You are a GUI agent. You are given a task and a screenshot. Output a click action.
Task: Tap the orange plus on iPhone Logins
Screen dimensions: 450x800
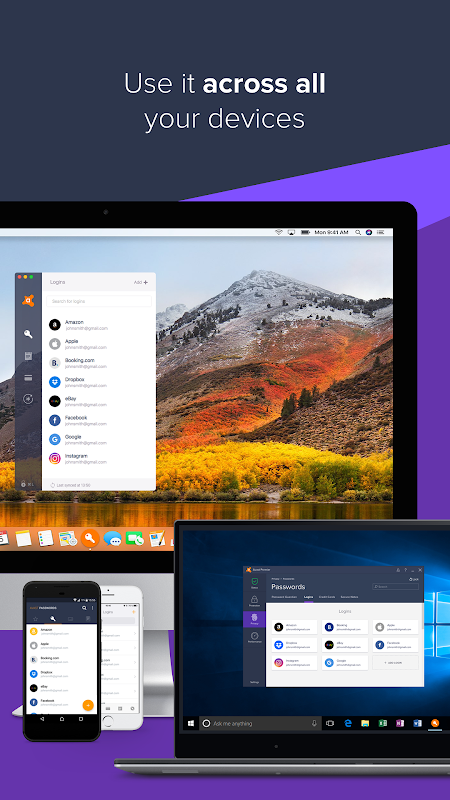click(x=134, y=611)
